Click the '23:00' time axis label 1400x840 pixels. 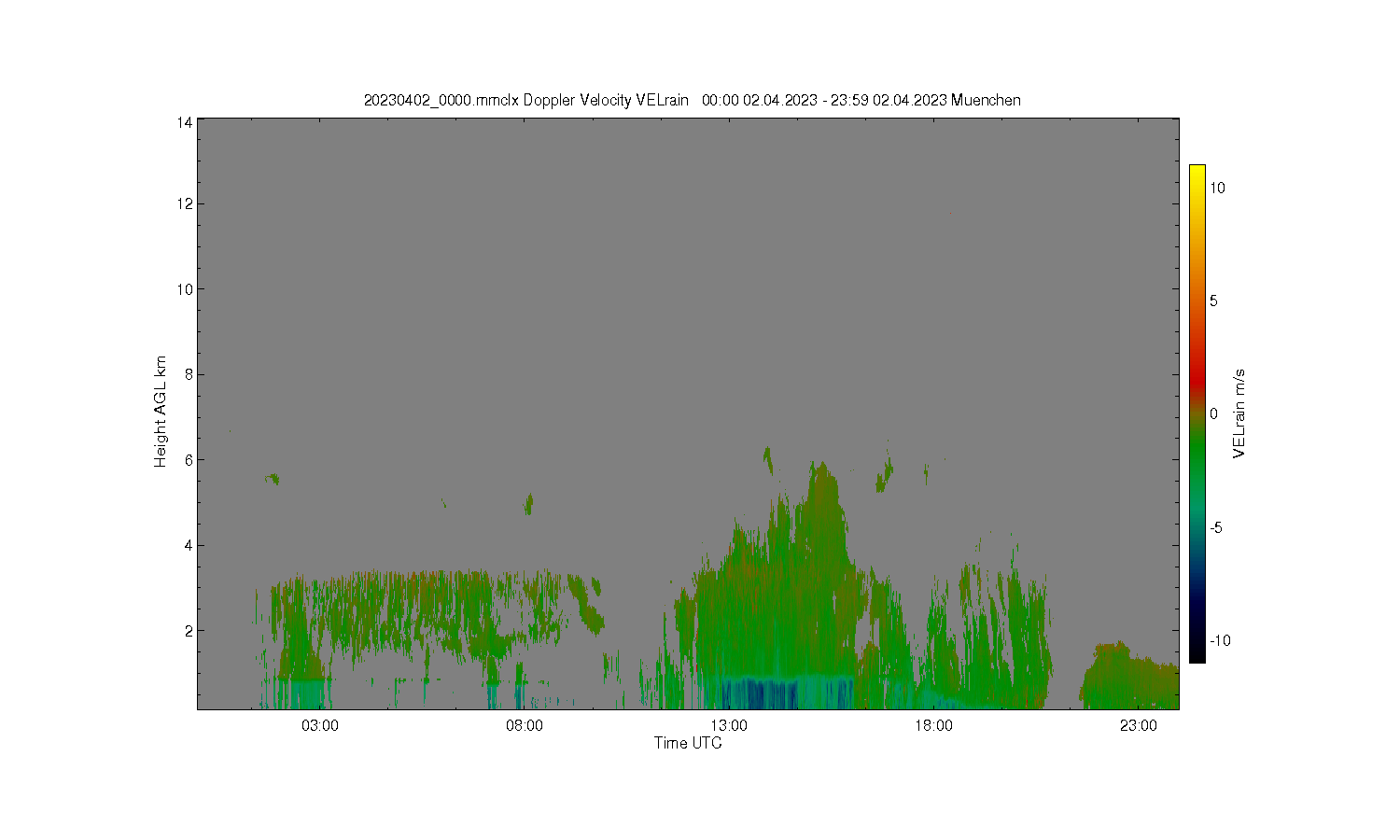point(1139,726)
